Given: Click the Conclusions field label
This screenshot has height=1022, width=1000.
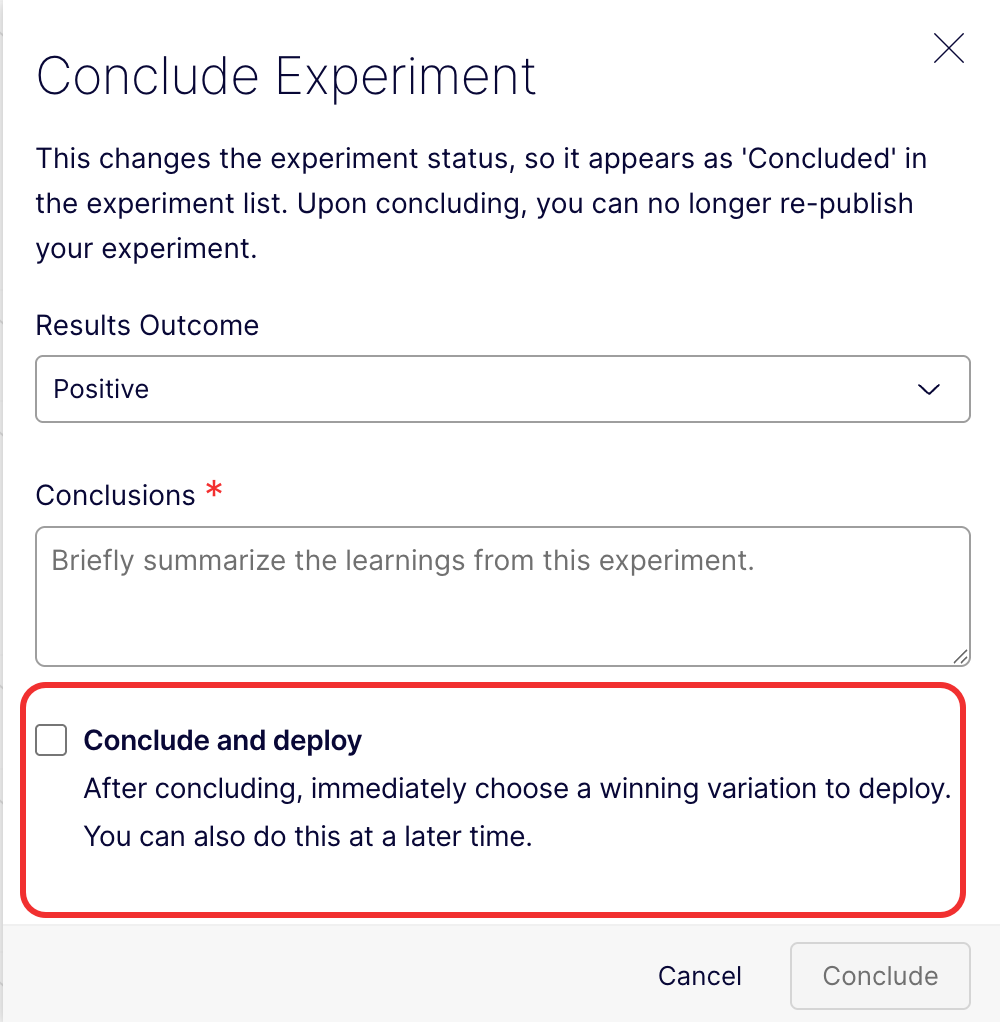Looking at the screenshot, I should click(x=115, y=495).
